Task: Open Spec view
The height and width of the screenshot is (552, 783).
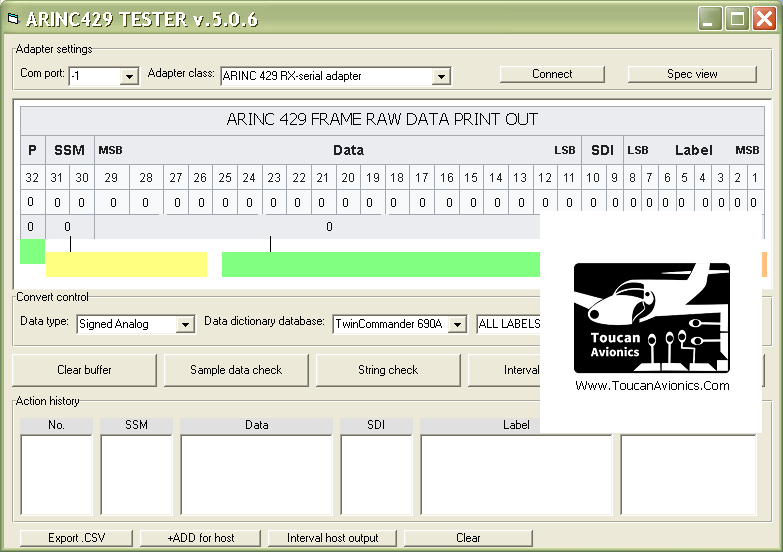Action: pos(692,74)
